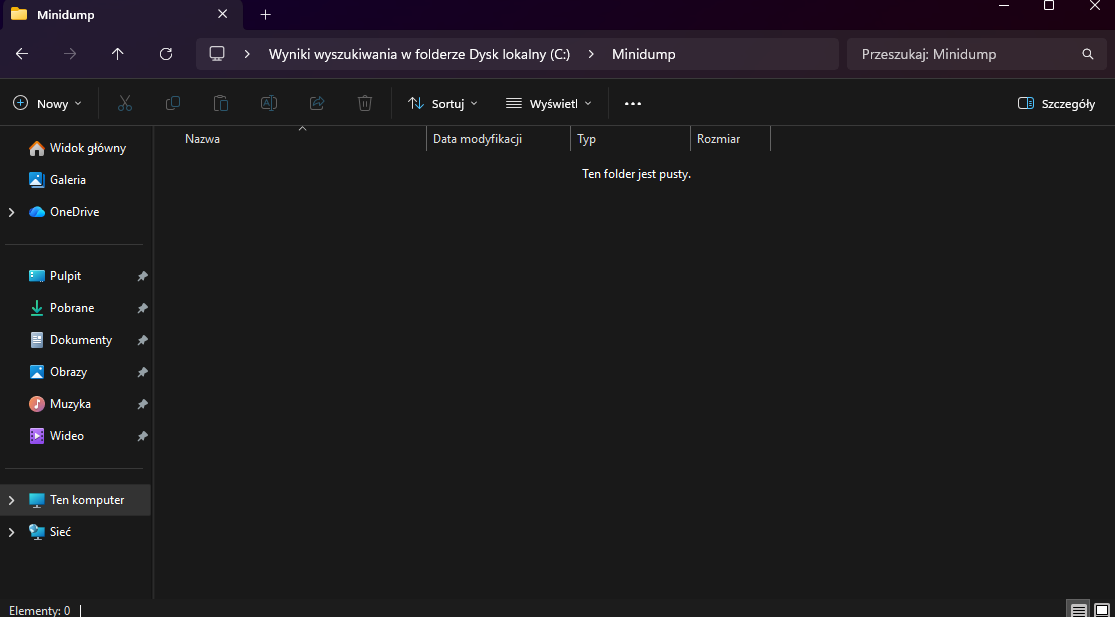Open the Sortuj dropdown menu
This screenshot has height=617, width=1115.
[x=442, y=104]
